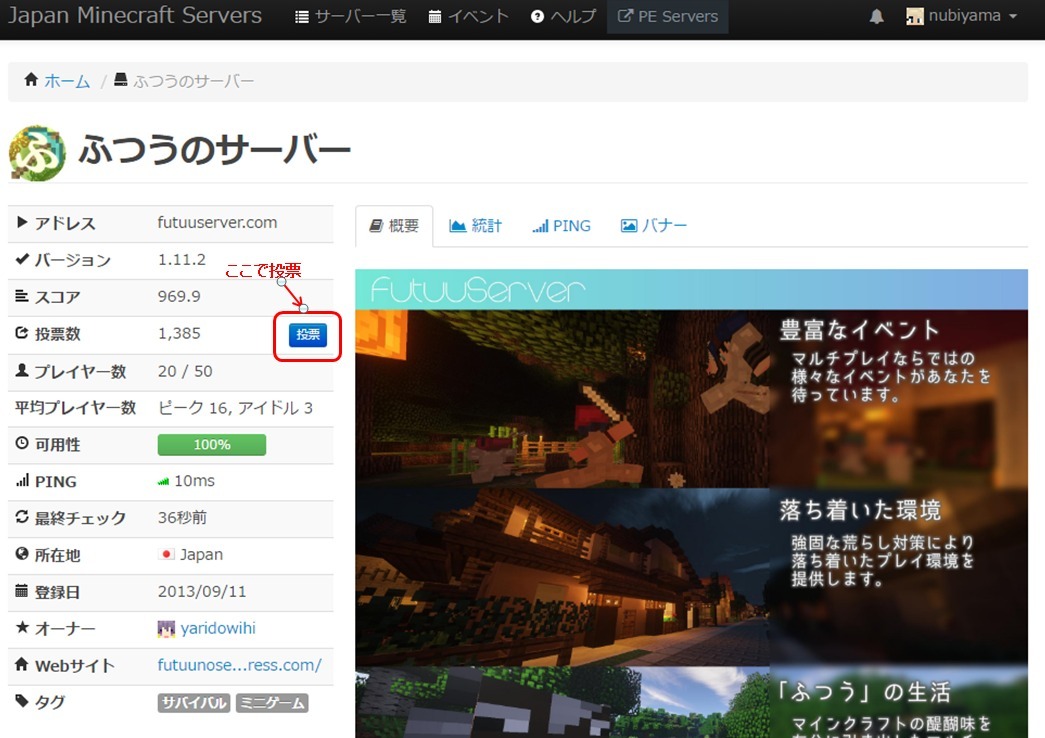Click the nubiyama user avatar icon
The width and height of the screenshot is (1045, 738).
pos(914,17)
